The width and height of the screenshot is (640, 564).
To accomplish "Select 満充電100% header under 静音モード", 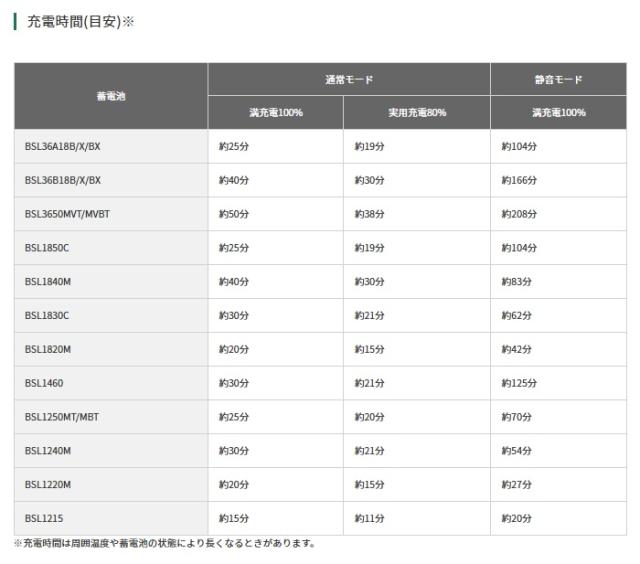I will [558, 113].
